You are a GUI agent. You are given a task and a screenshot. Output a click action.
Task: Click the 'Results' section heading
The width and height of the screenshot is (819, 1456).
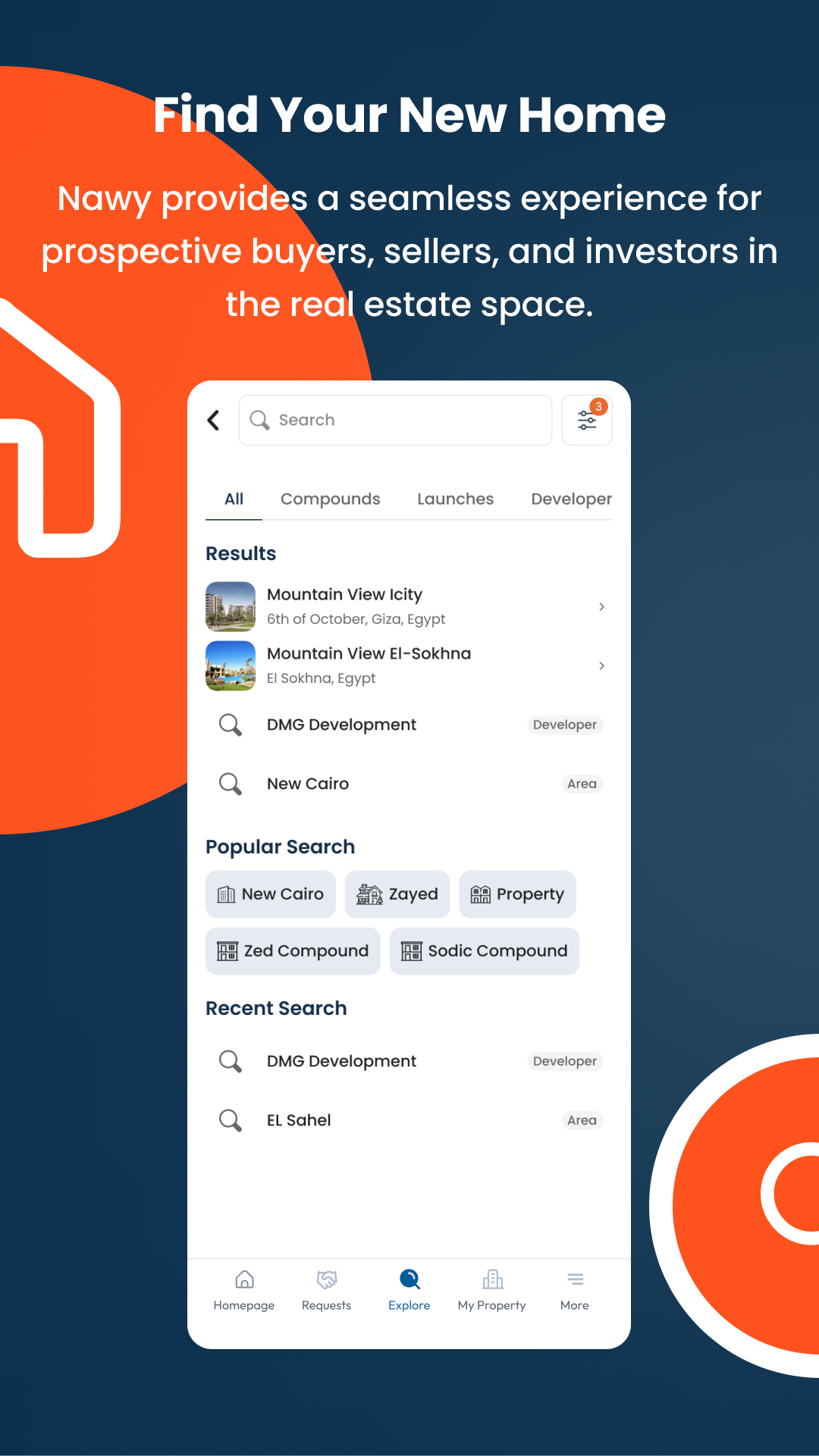click(241, 553)
